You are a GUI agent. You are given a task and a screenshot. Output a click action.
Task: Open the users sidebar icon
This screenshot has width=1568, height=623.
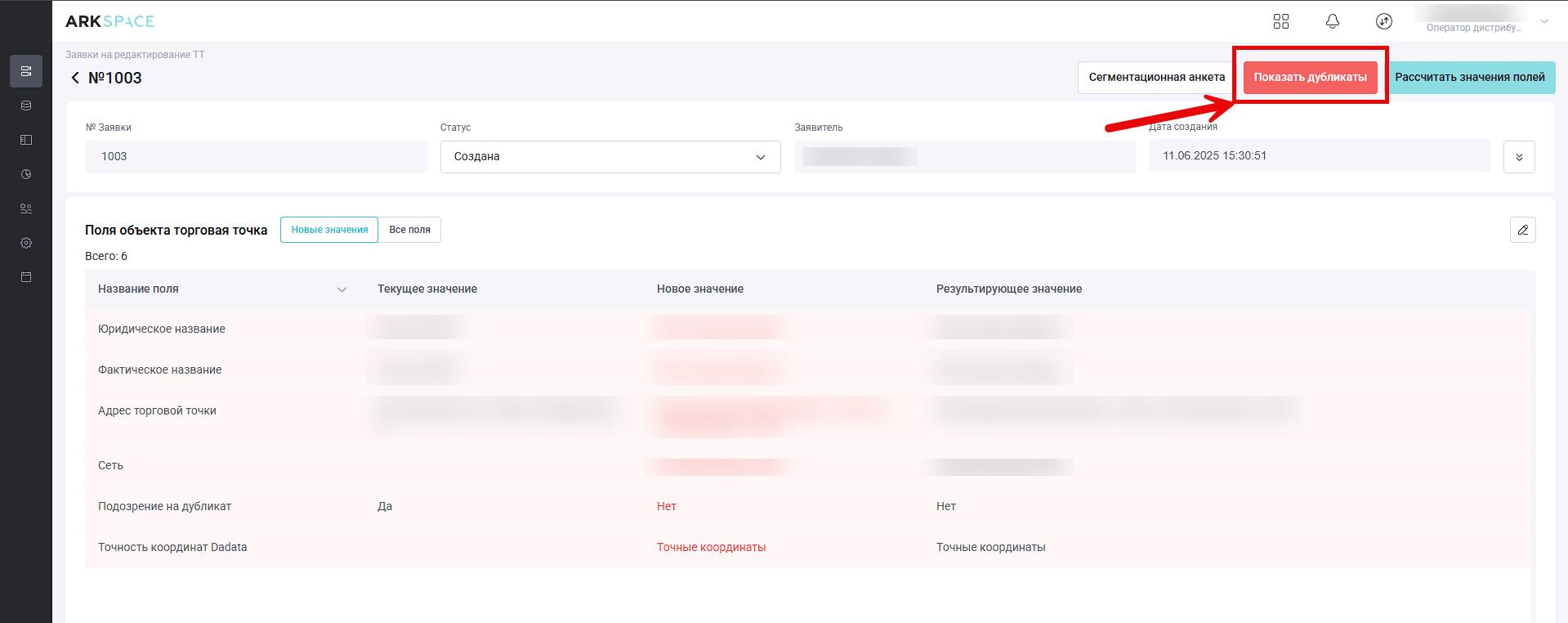tap(26, 208)
